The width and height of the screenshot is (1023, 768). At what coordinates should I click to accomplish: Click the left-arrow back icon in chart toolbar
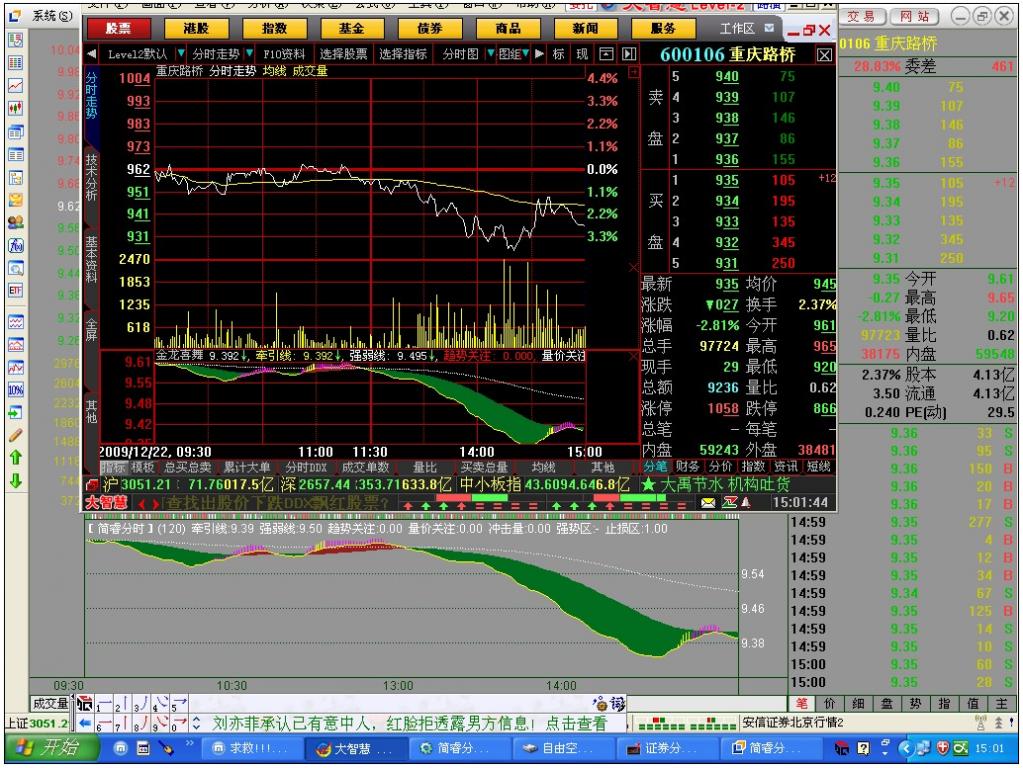[92, 54]
